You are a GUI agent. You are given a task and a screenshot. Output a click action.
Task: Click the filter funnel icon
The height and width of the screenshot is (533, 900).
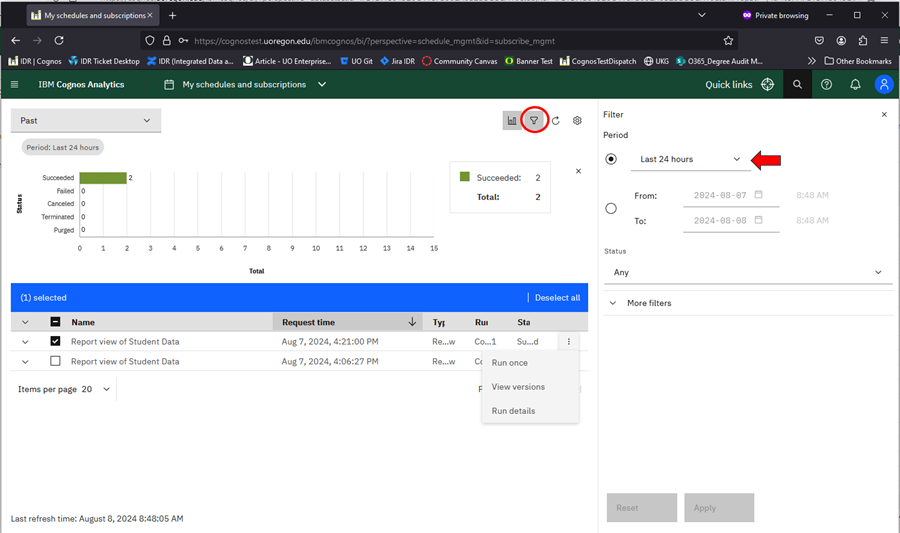534,120
